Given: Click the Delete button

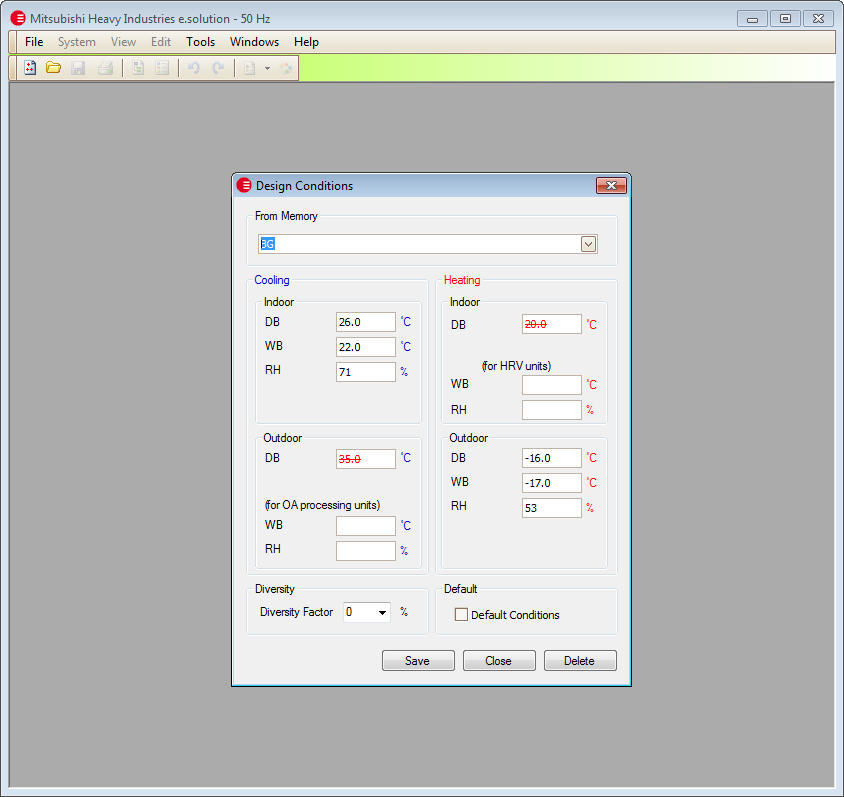Looking at the screenshot, I should pyautogui.click(x=580, y=660).
